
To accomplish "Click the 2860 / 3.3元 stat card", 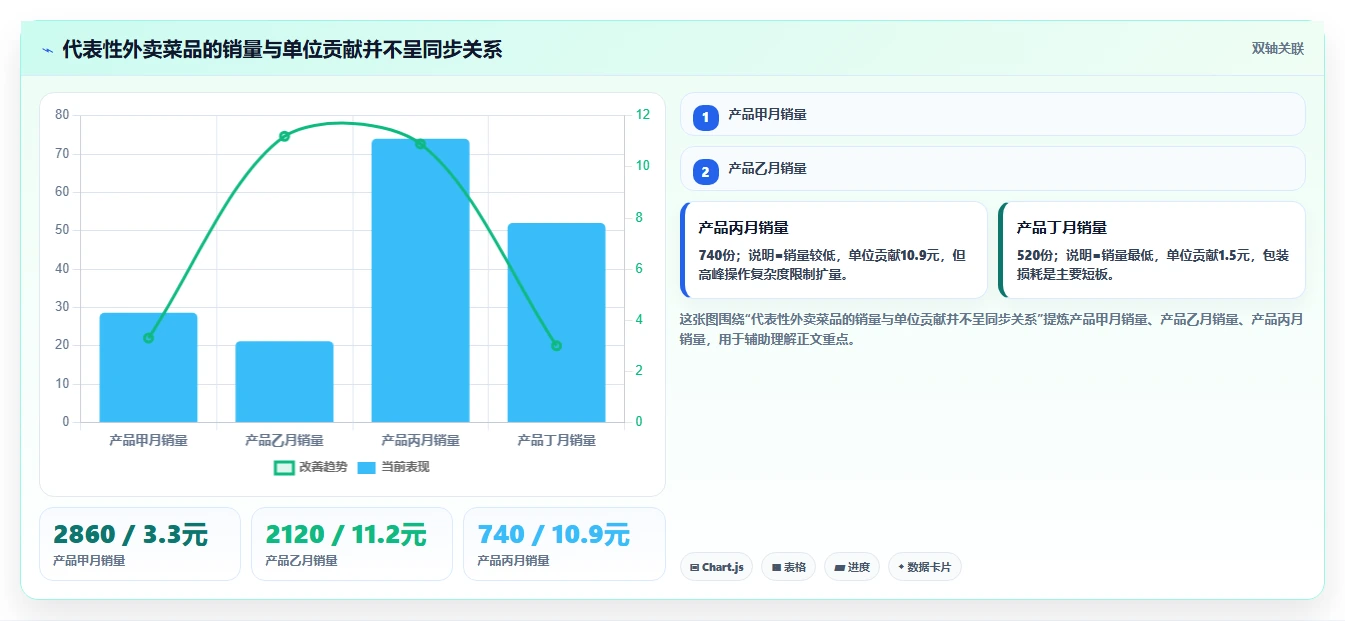I will [x=140, y=544].
